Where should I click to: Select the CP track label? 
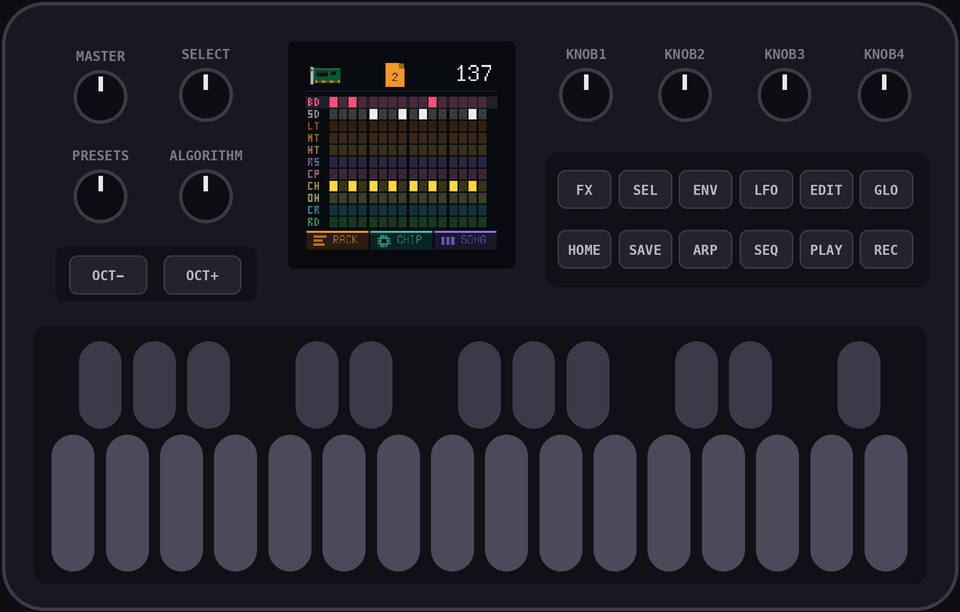click(313, 174)
